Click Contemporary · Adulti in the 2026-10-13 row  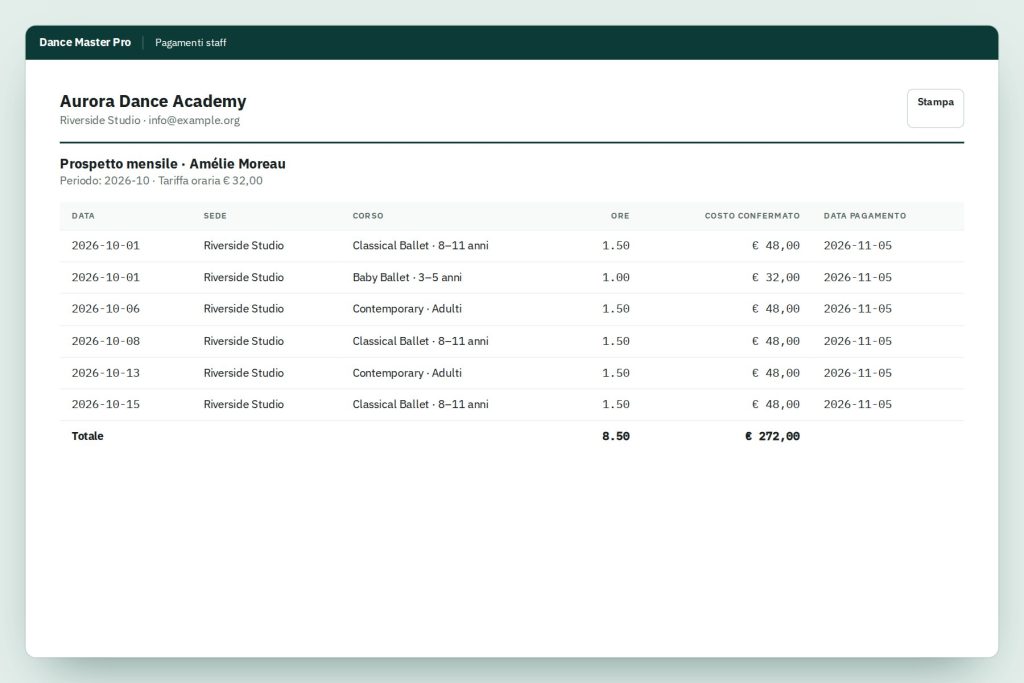(x=407, y=373)
